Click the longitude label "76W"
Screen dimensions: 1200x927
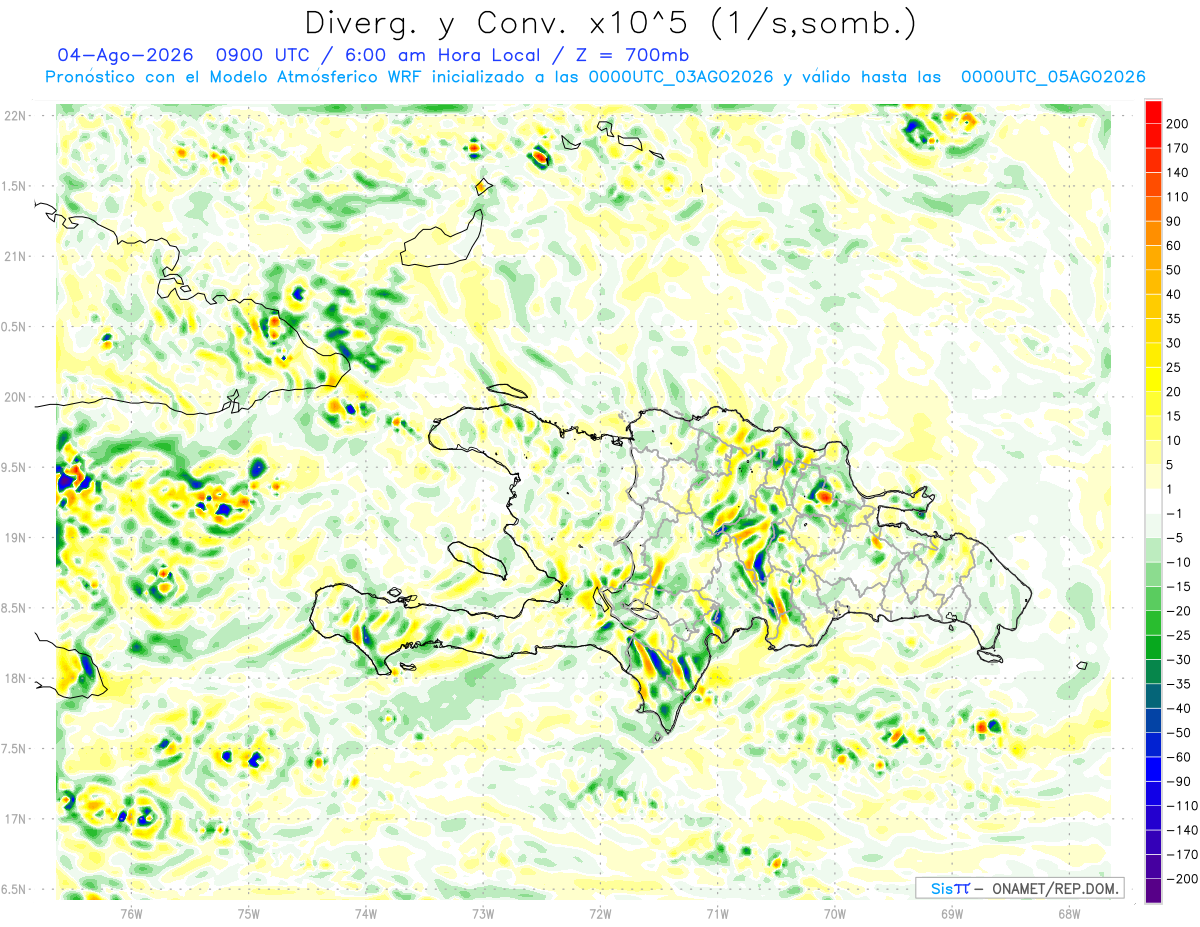coord(131,913)
